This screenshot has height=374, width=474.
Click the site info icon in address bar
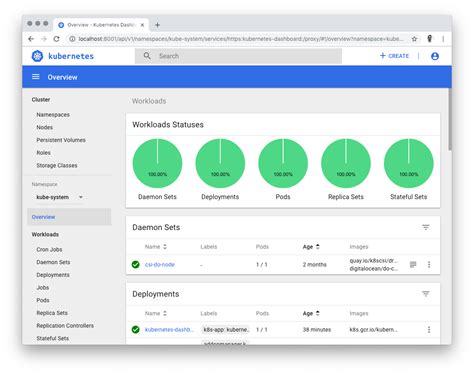(x=72, y=39)
